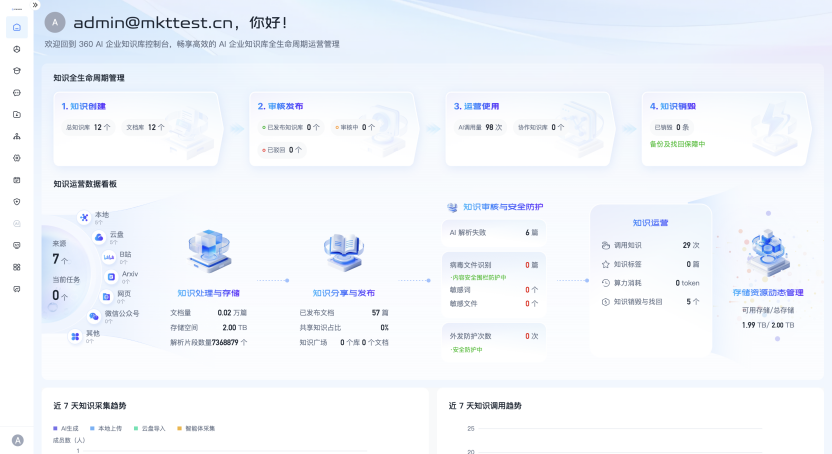Open the 1. 知识创建 card
Viewport: 832px width, 454px height.
tap(136, 129)
